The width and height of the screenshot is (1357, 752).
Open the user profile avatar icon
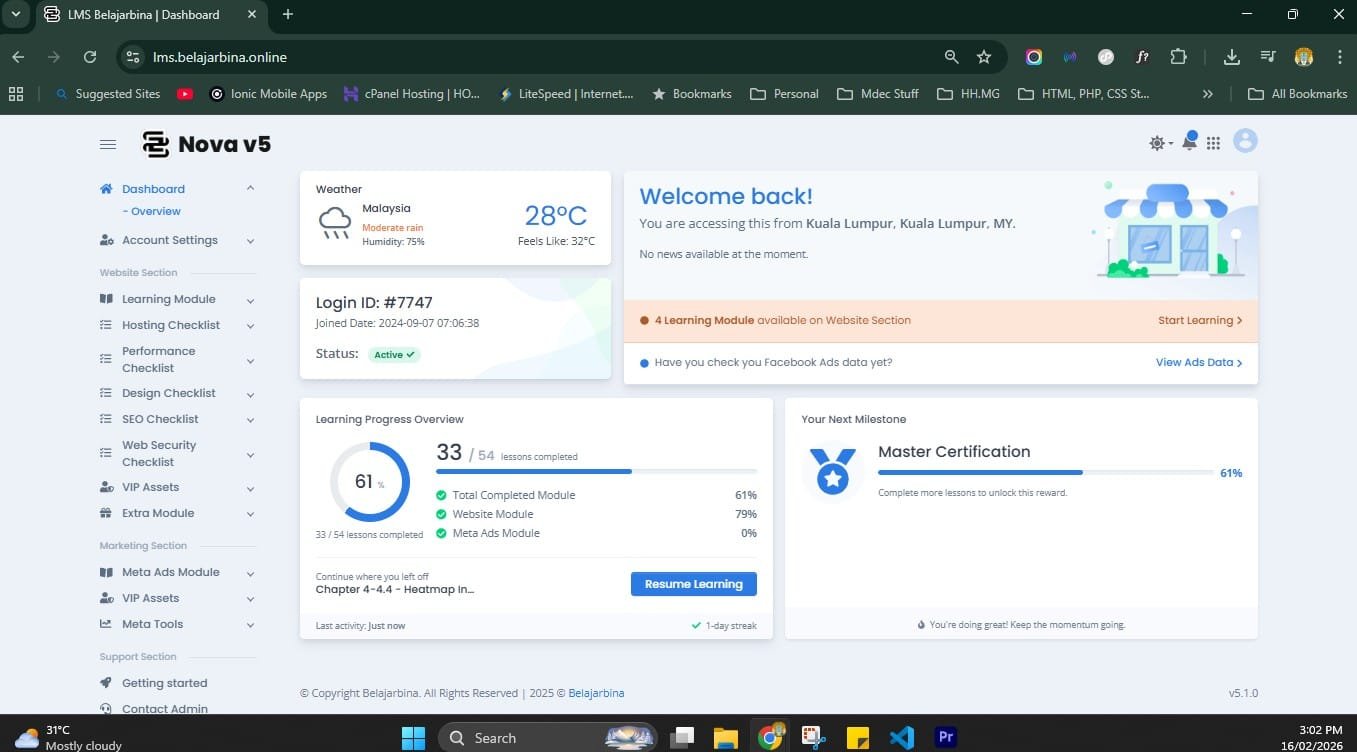(x=1244, y=141)
